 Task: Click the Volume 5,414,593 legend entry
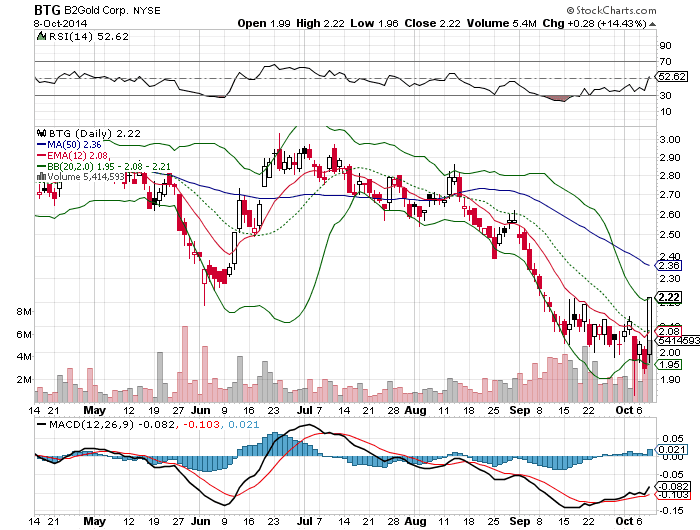(86, 177)
